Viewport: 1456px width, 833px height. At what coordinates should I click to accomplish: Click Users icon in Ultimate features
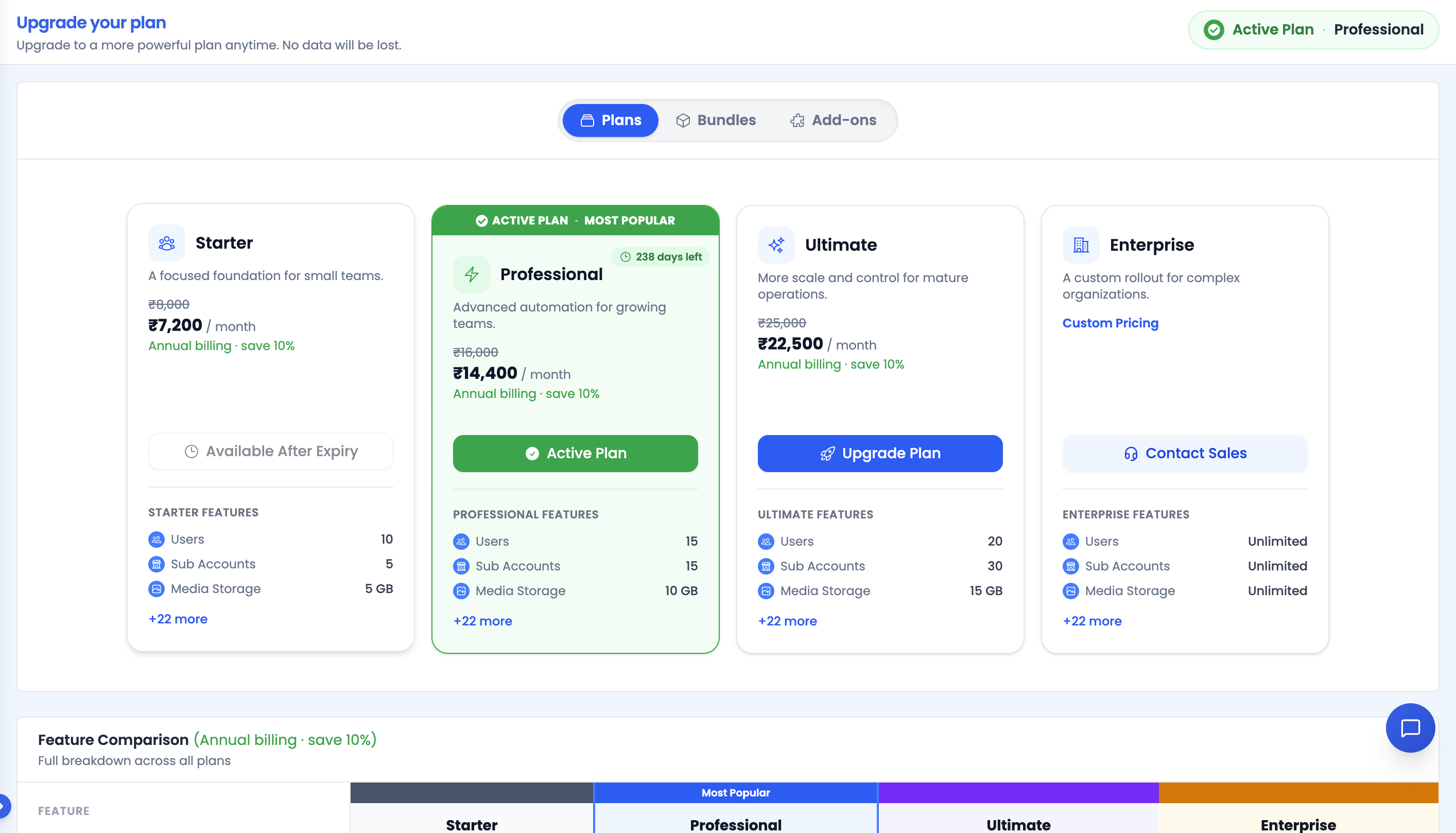click(x=766, y=541)
